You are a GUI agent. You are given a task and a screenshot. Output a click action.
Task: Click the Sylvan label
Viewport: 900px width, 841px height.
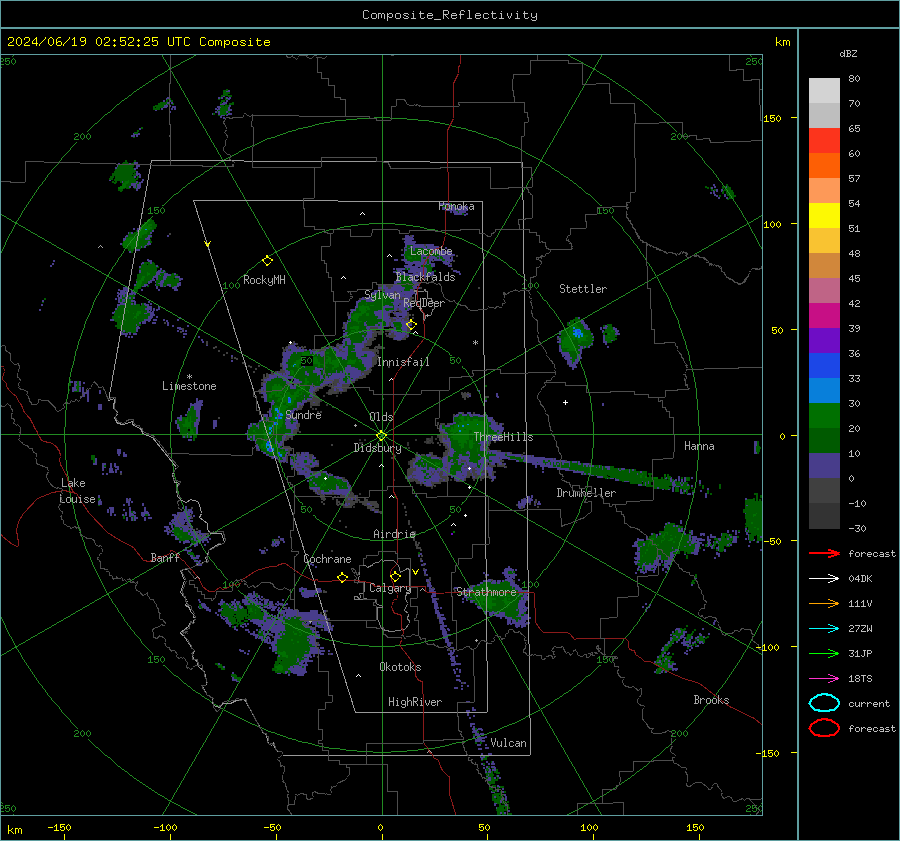[382, 295]
